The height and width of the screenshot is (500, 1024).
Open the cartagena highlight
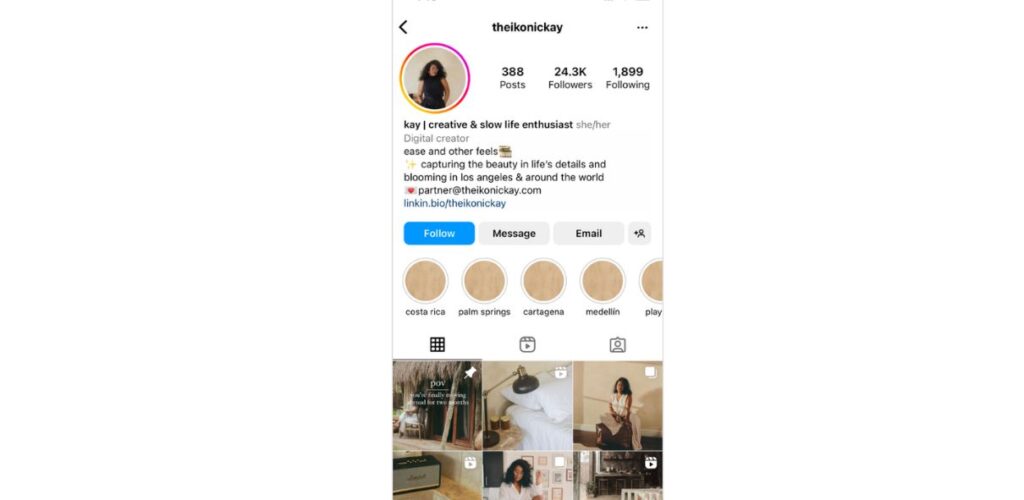(x=543, y=281)
